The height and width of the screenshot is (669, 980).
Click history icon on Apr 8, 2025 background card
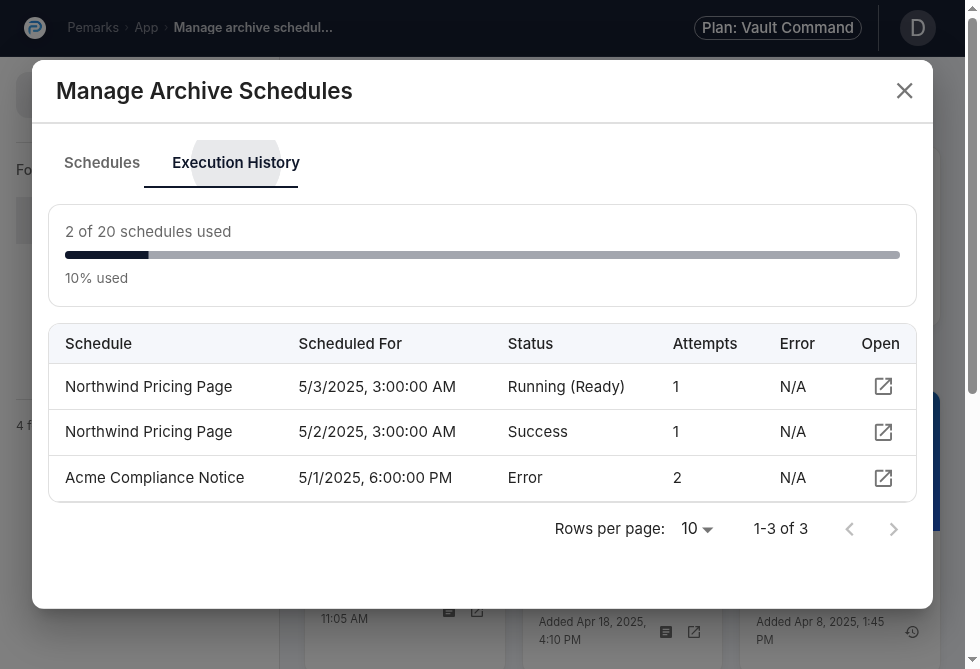(x=912, y=632)
